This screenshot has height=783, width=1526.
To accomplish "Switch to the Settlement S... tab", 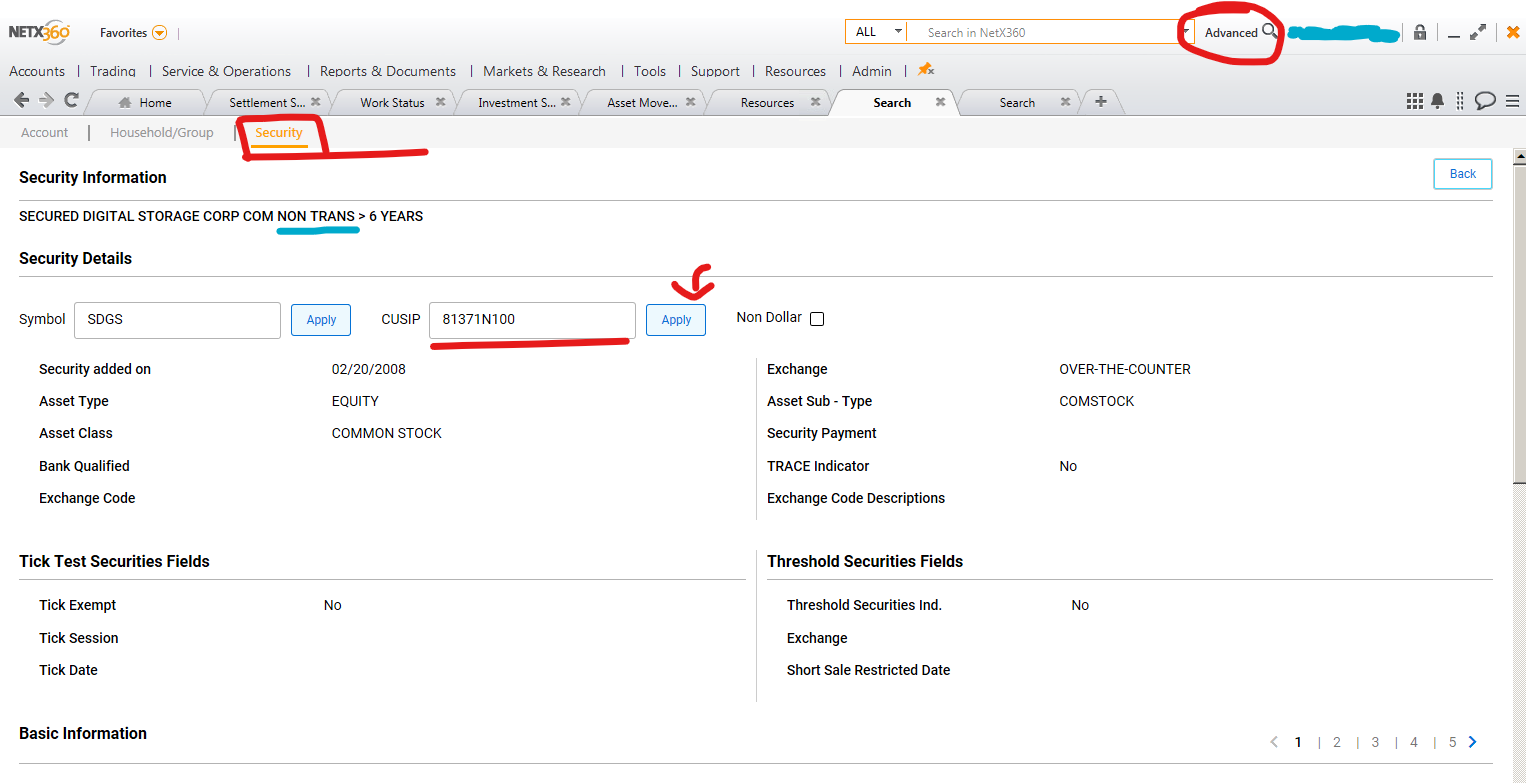I will pos(266,102).
